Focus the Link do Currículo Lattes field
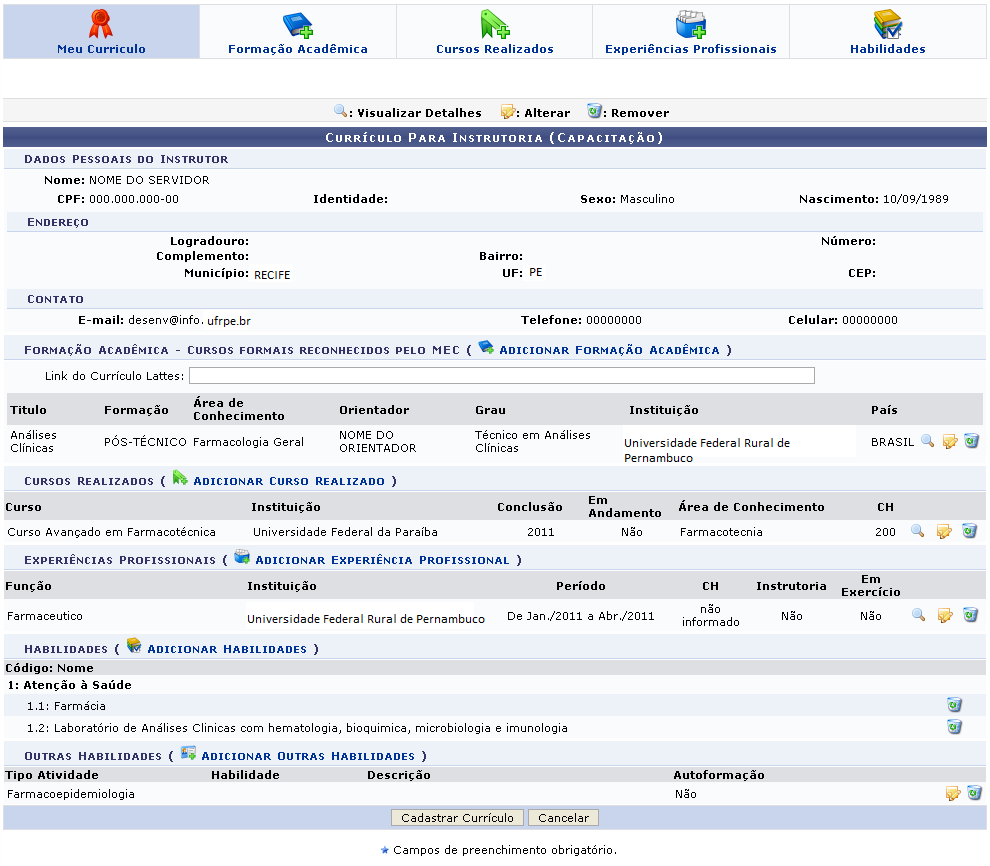 click(x=501, y=376)
